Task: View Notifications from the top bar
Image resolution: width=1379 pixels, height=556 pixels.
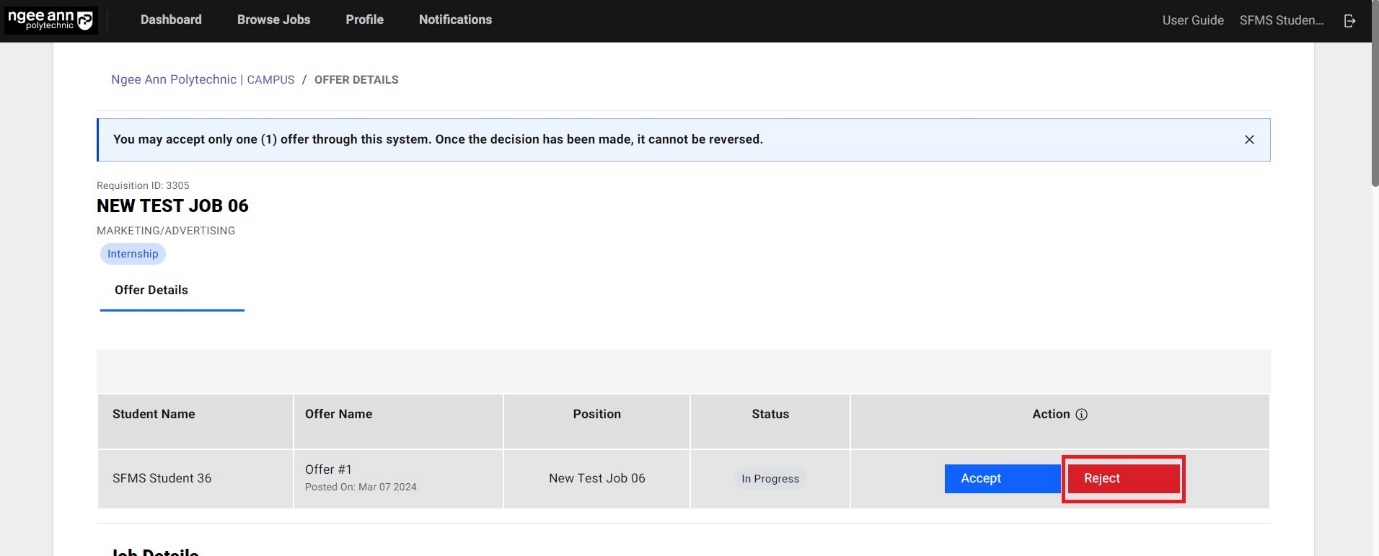Action: (x=455, y=20)
